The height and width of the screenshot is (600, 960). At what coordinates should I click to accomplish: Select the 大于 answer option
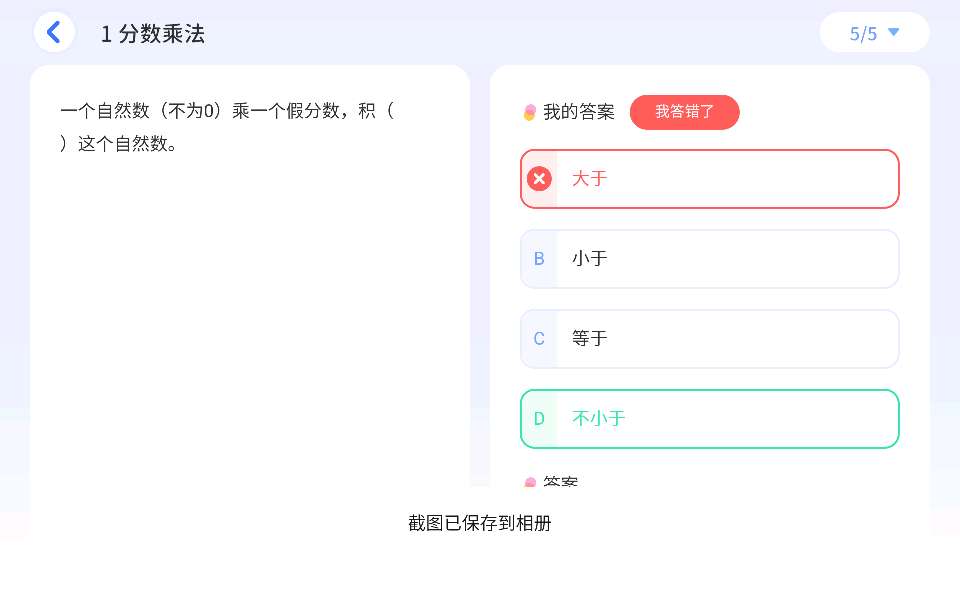(x=710, y=179)
